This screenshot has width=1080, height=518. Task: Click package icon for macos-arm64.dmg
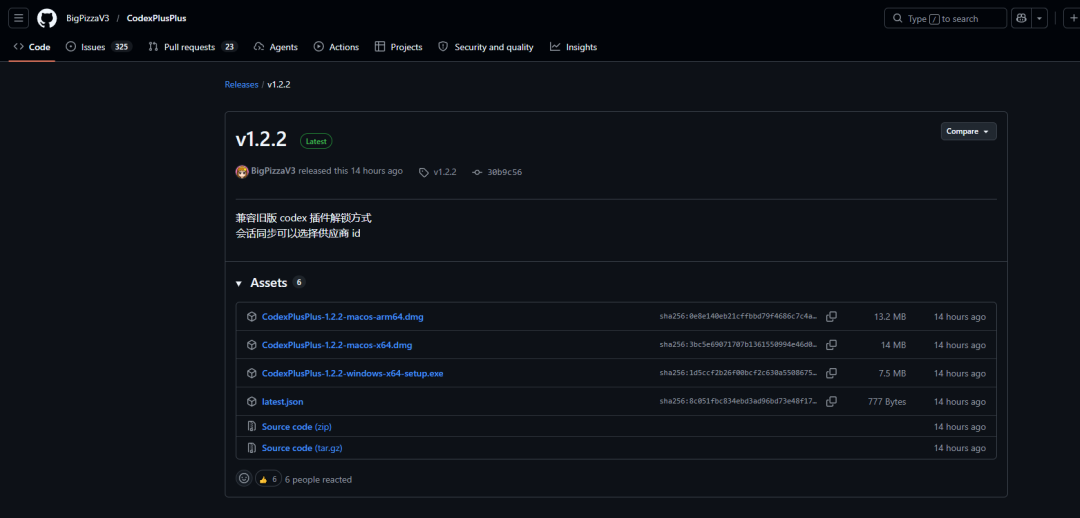pos(251,317)
